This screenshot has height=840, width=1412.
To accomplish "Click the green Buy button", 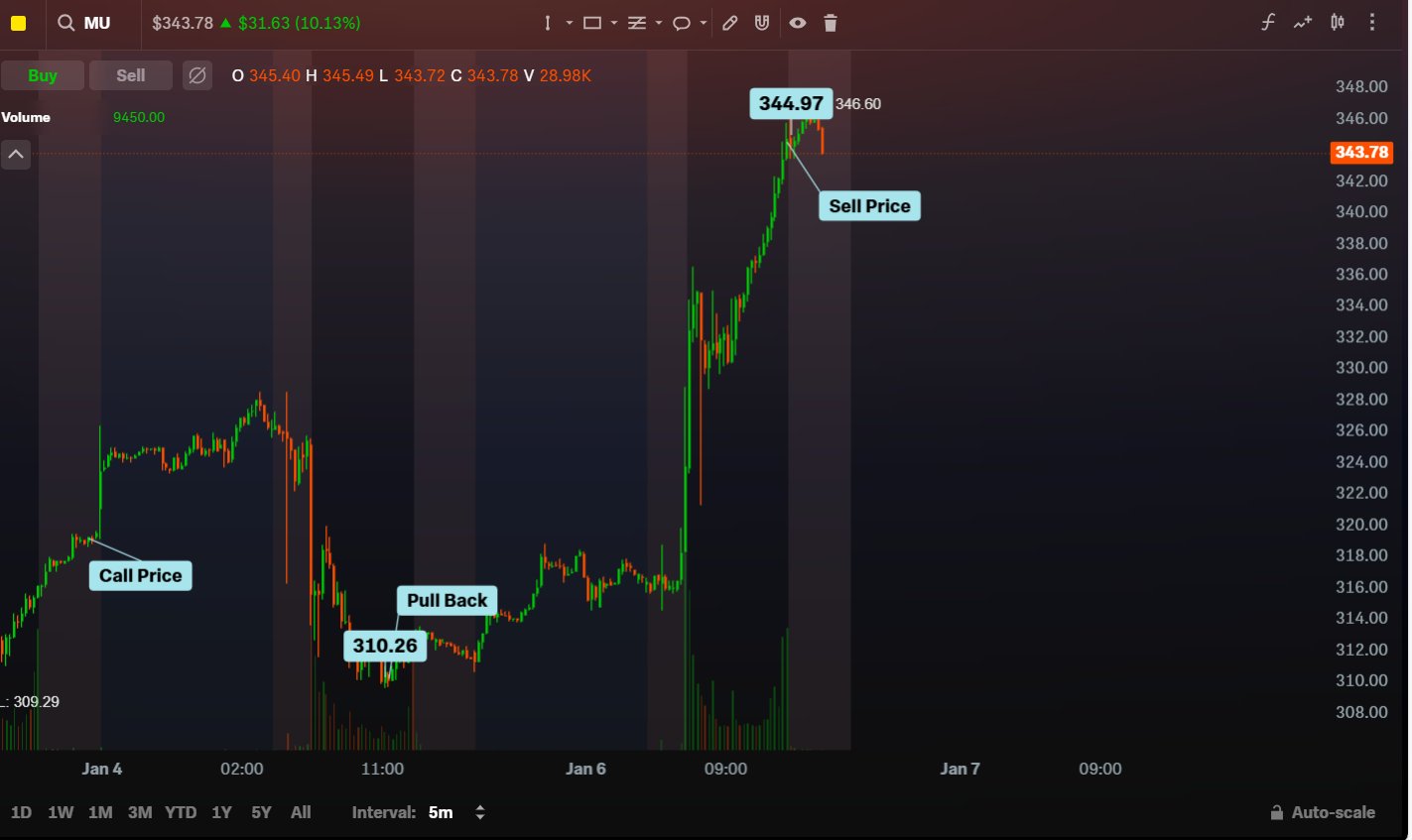I will pyautogui.click(x=43, y=75).
